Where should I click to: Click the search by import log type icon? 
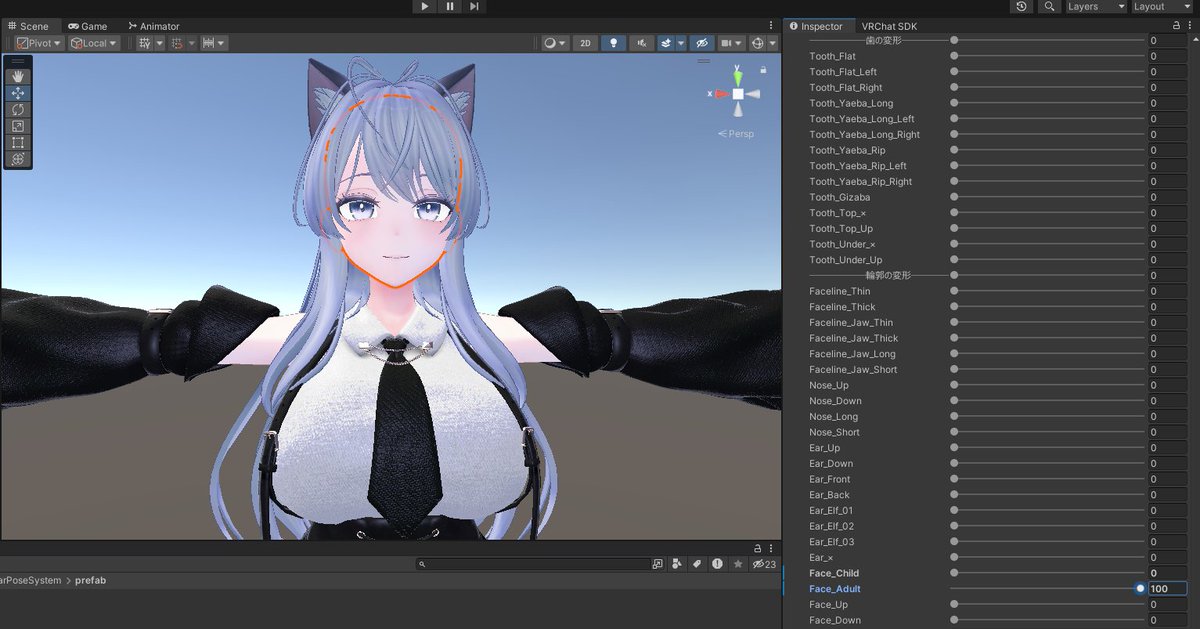click(x=717, y=564)
